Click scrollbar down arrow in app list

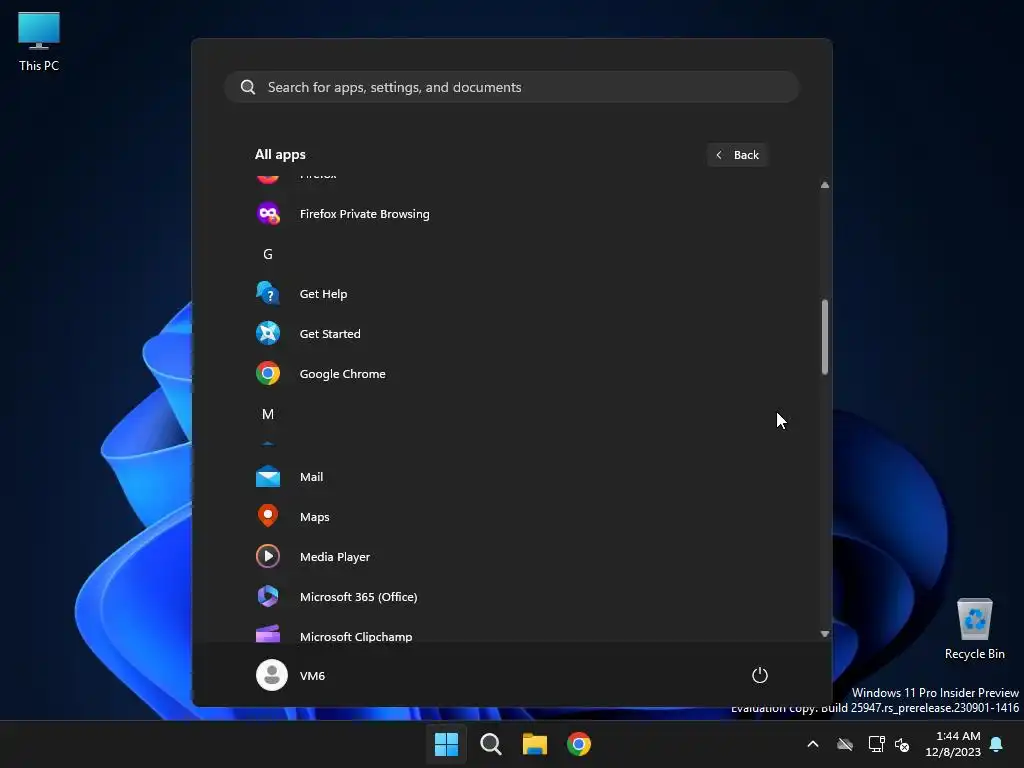pos(825,633)
